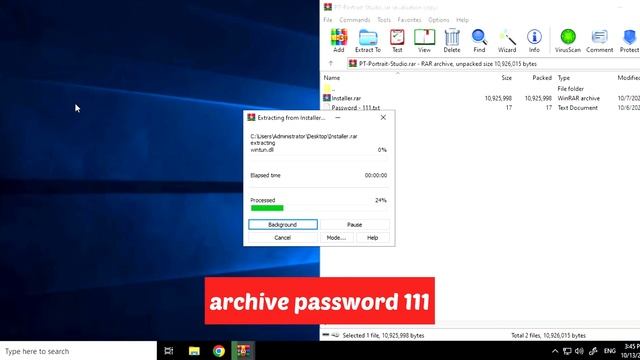Click the Test archive toolbar icon

point(397,40)
